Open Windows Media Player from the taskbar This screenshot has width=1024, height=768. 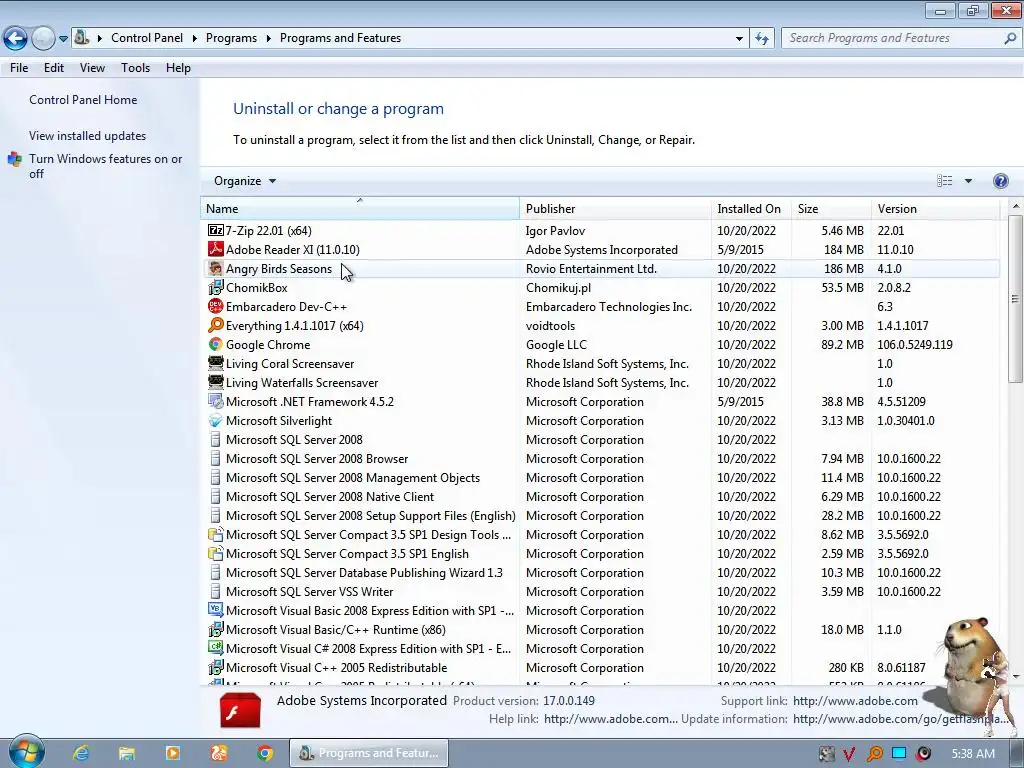click(x=173, y=753)
